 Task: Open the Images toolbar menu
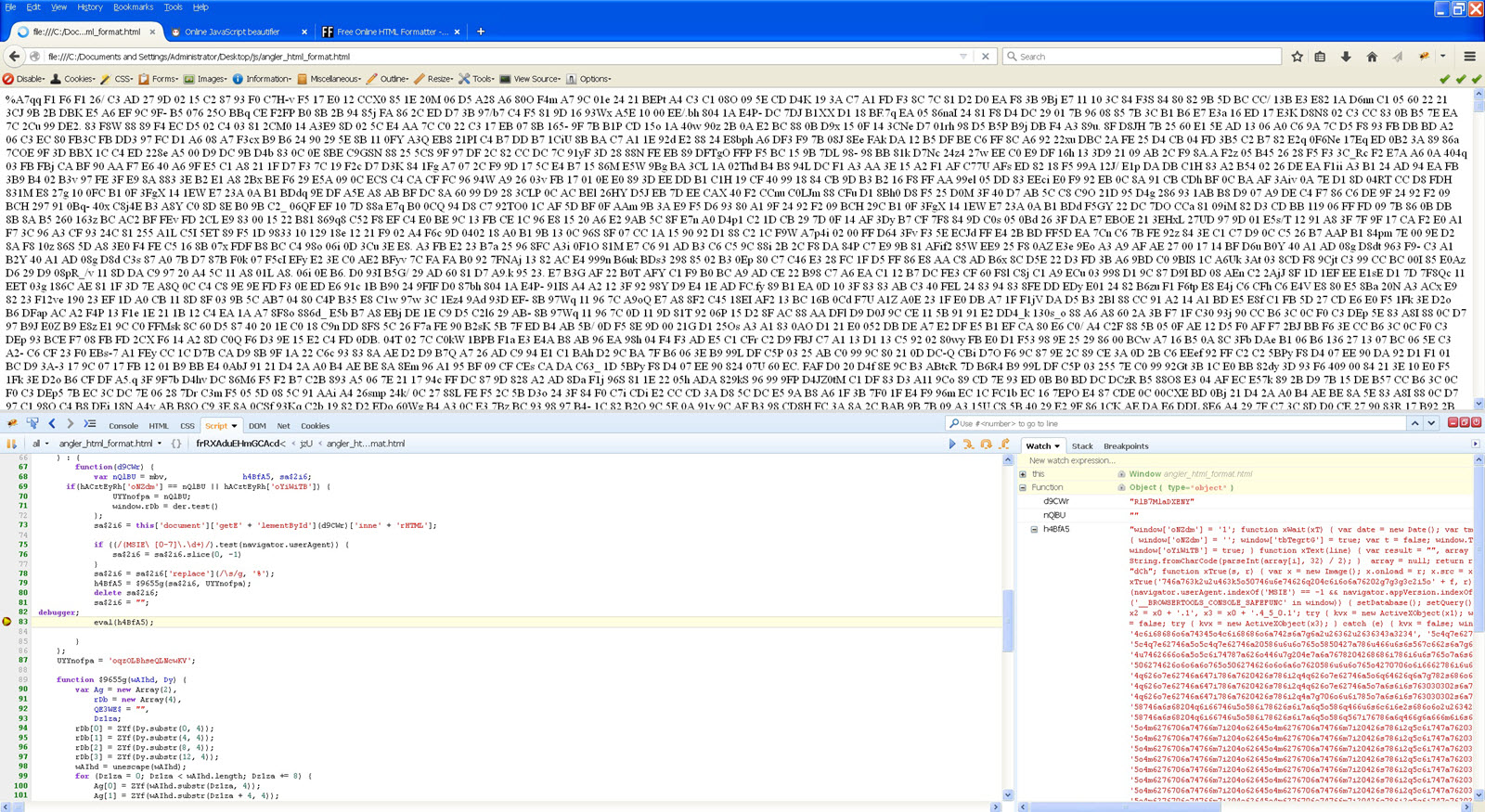[x=206, y=79]
